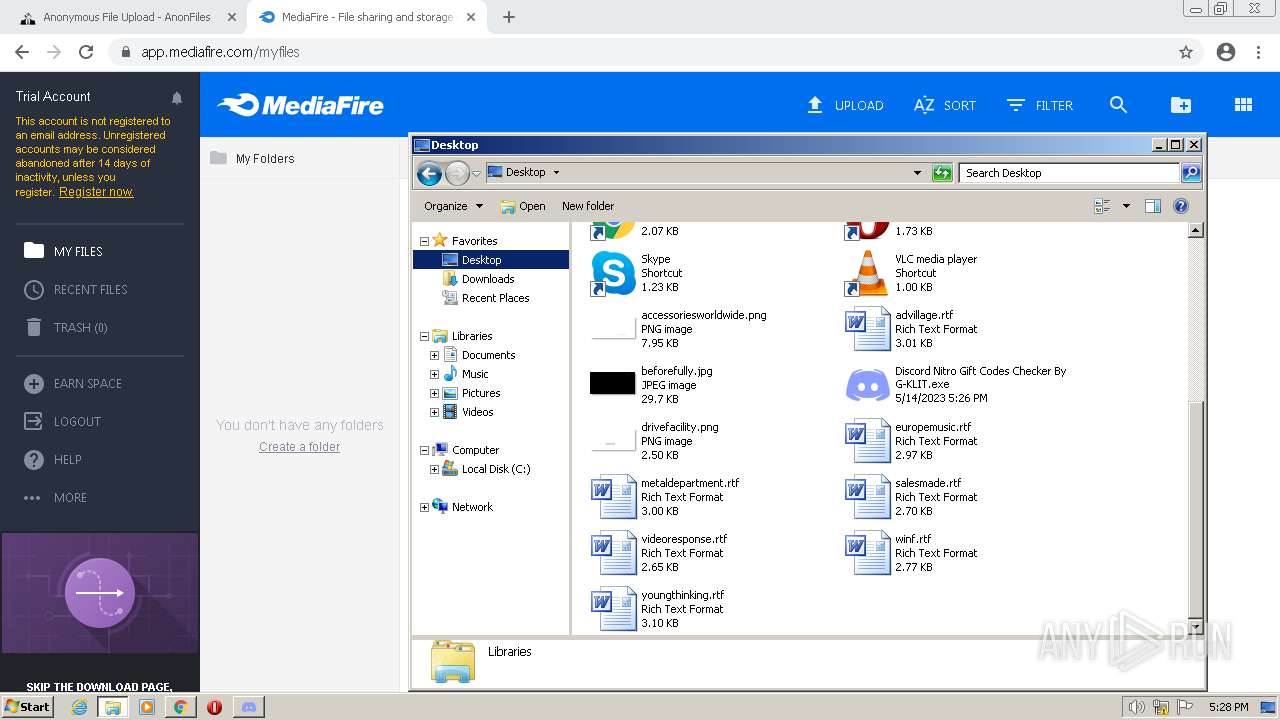1280x720 pixels.
Task: Open the change view dropdown arrow
Action: coord(1126,206)
